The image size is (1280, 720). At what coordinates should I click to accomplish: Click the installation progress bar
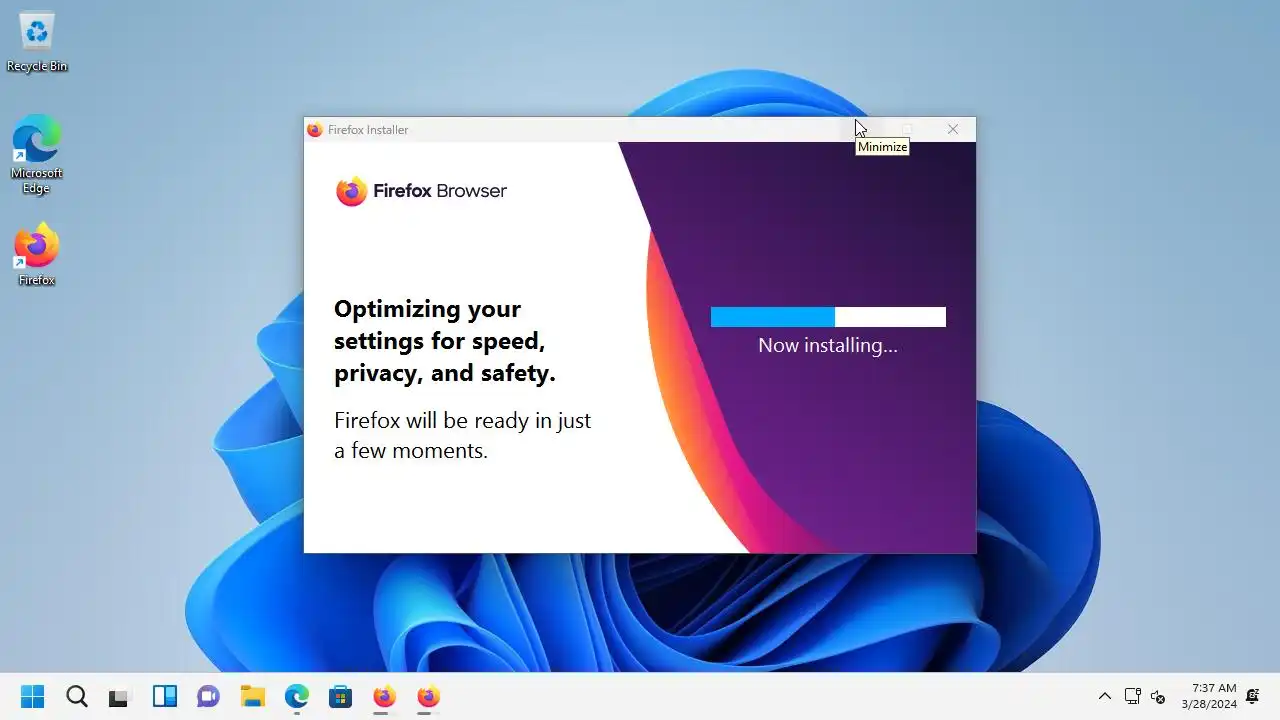click(828, 317)
